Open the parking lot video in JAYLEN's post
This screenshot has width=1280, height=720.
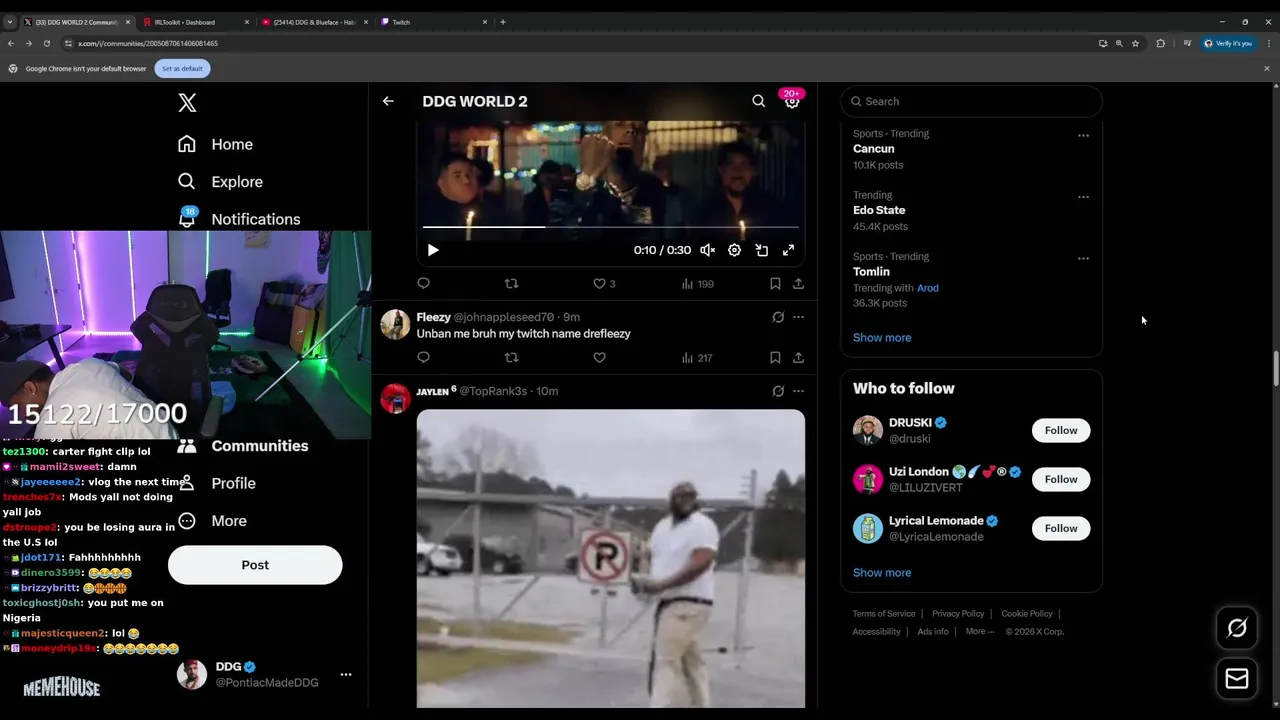pos(611,558)
